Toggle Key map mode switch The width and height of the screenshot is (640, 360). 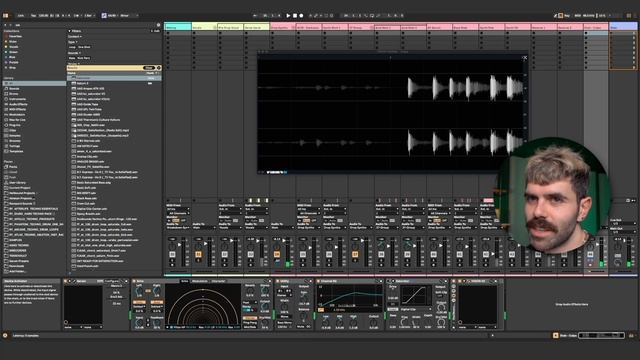click(567, 16)
